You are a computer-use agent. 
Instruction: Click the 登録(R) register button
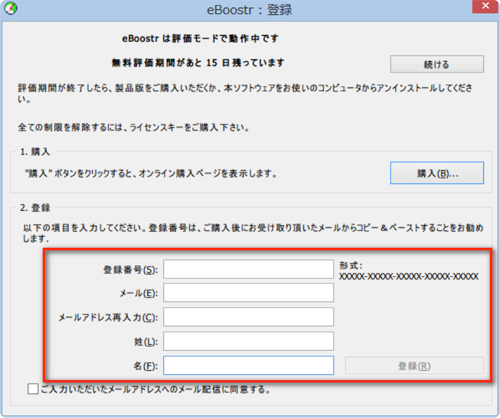coord(414,366)
